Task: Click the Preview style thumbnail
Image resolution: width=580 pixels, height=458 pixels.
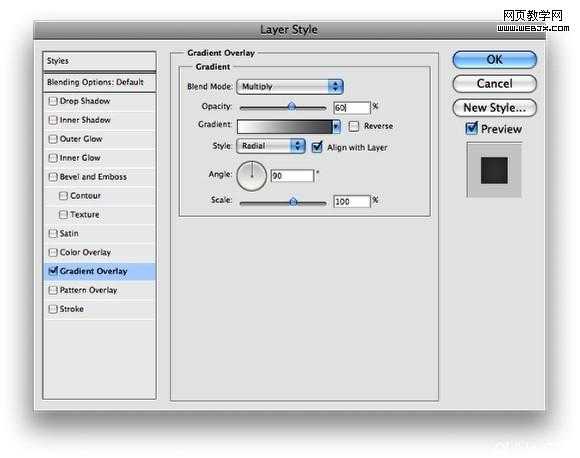Action: tap(494, 170)
